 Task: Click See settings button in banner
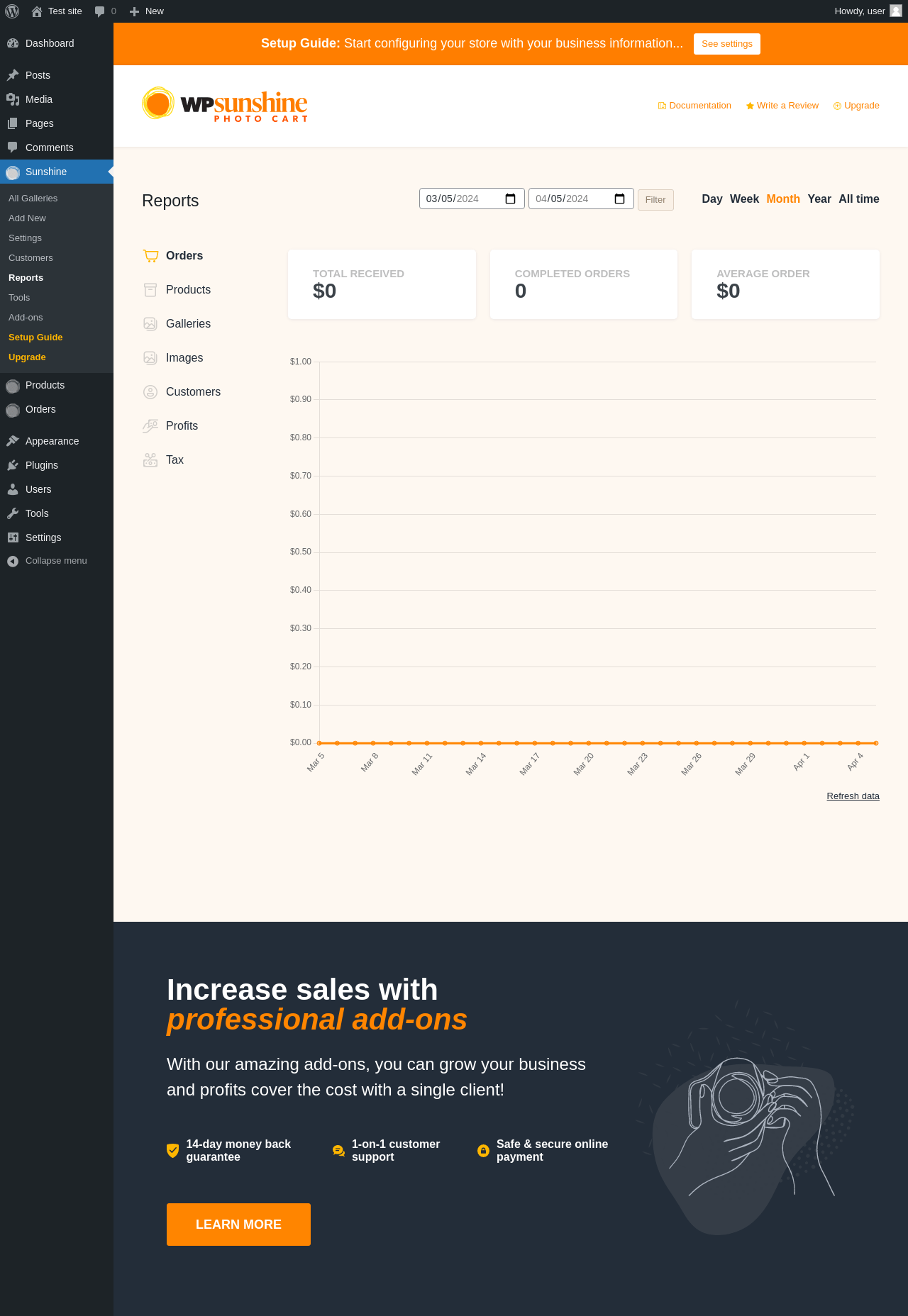(727, 44)
